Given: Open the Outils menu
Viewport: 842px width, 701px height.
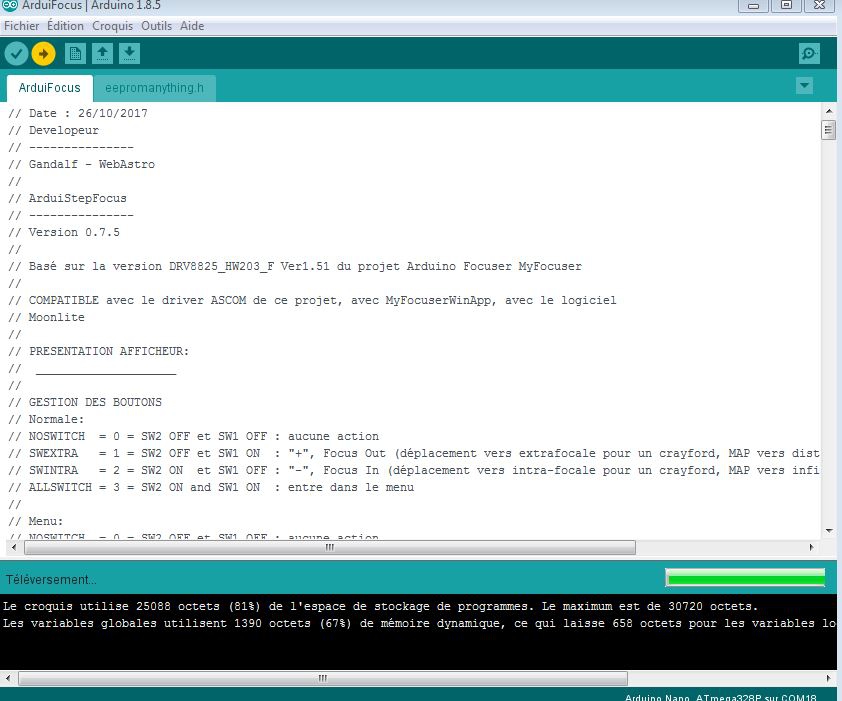Looking at the screenshot, I should [156, 26].
